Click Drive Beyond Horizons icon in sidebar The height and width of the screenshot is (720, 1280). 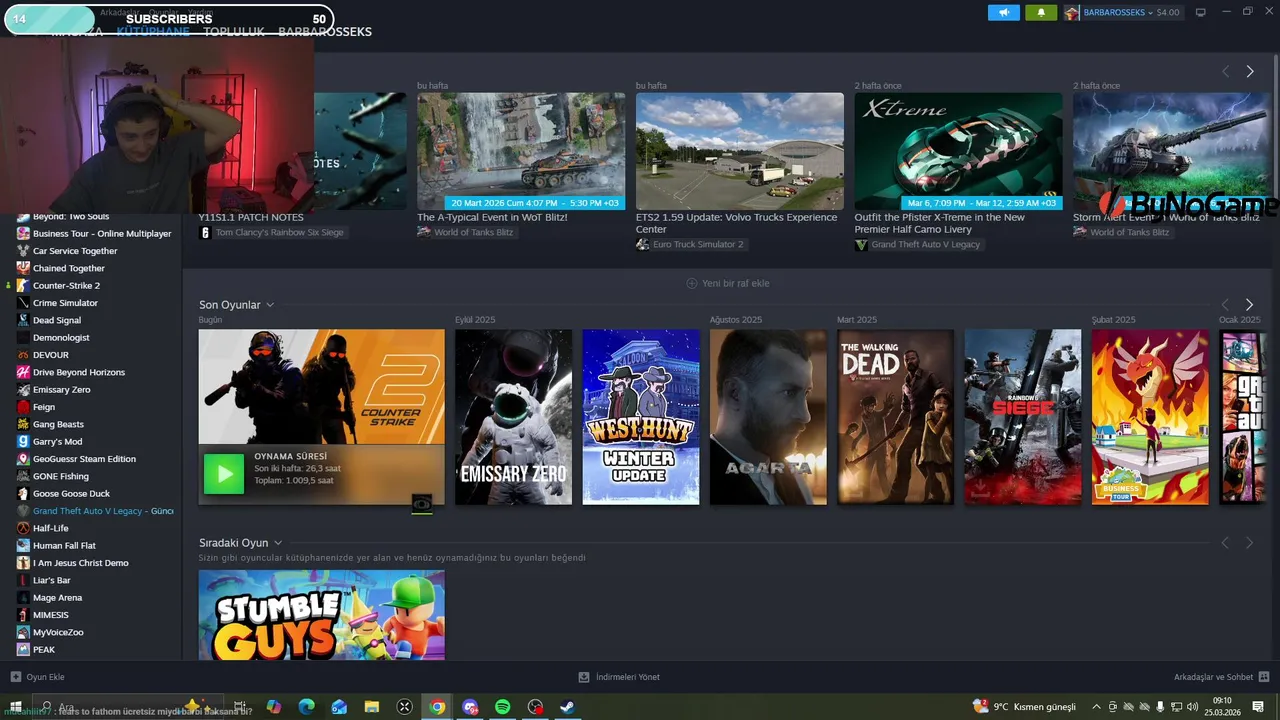pyautogui.click(x=23, y=372)
